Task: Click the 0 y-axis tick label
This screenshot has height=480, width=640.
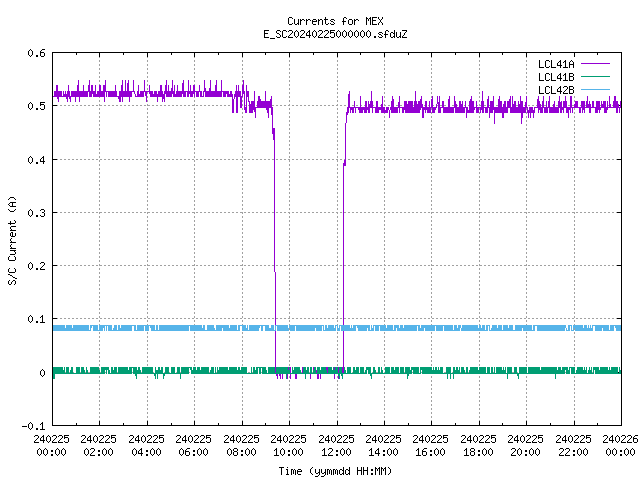Action: [42, 373]
